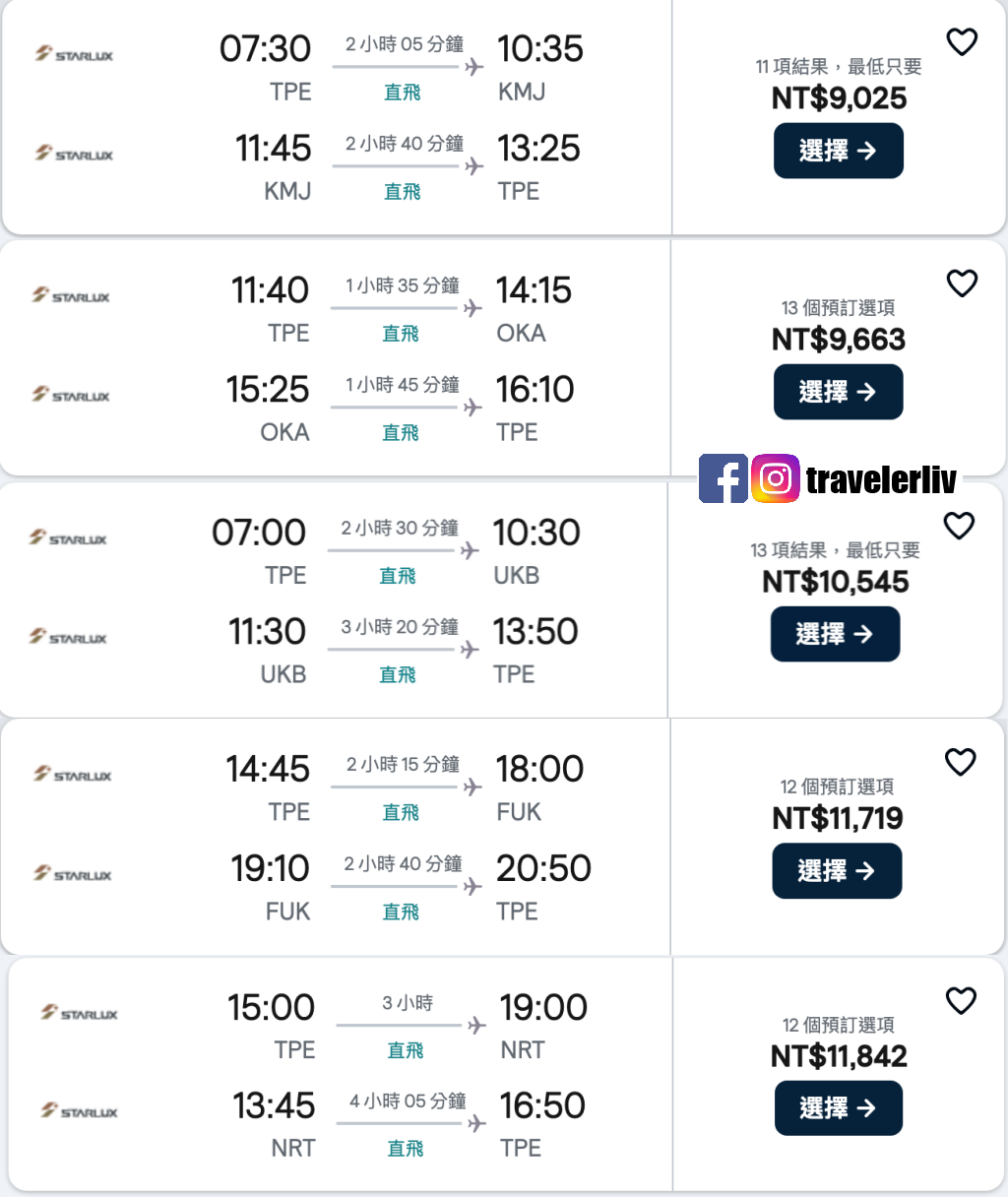Click the airplane arrow on the KMJ-TPE return
Screen dimensions: 1008x1197
(472, 163)
